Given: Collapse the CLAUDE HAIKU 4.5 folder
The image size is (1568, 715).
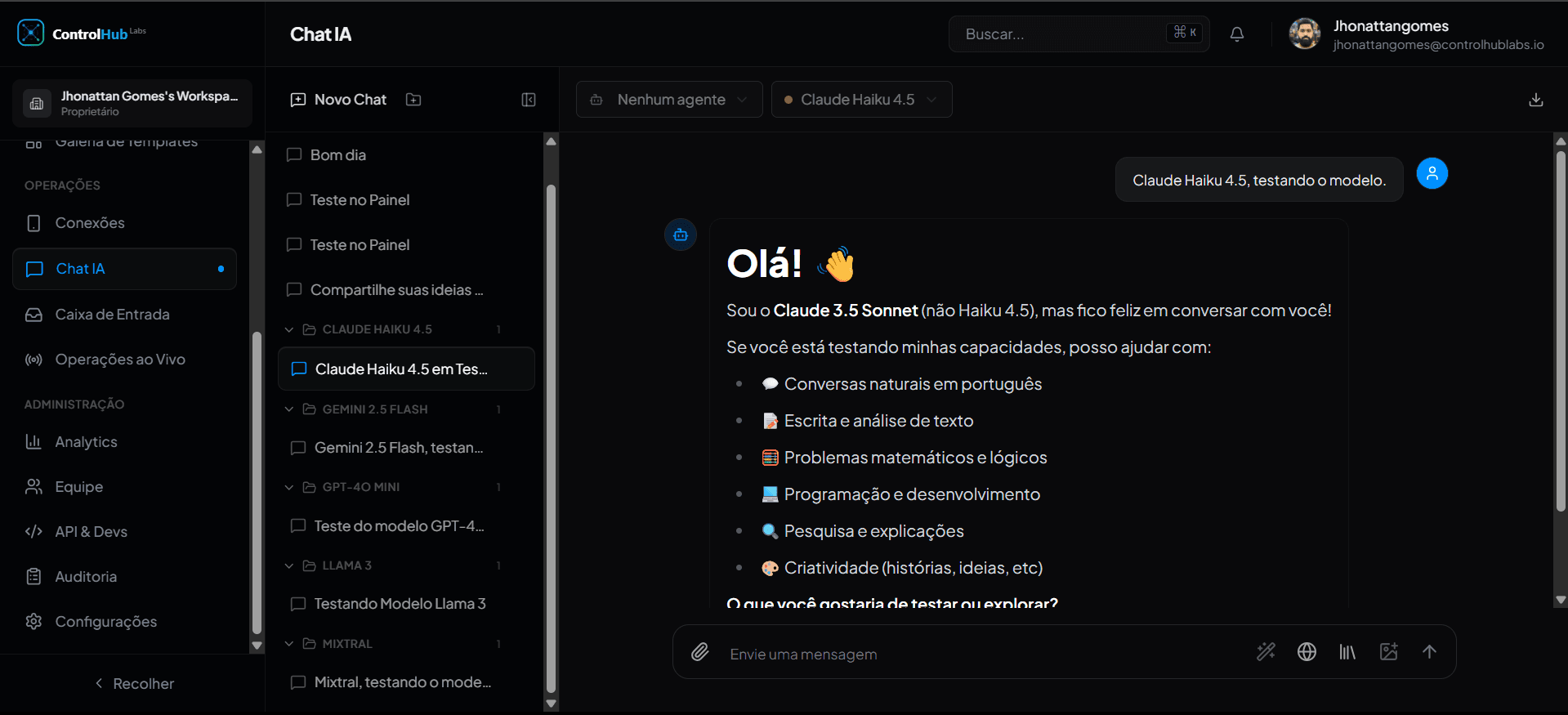Looking at the screenshot, I should coord(288,329).
